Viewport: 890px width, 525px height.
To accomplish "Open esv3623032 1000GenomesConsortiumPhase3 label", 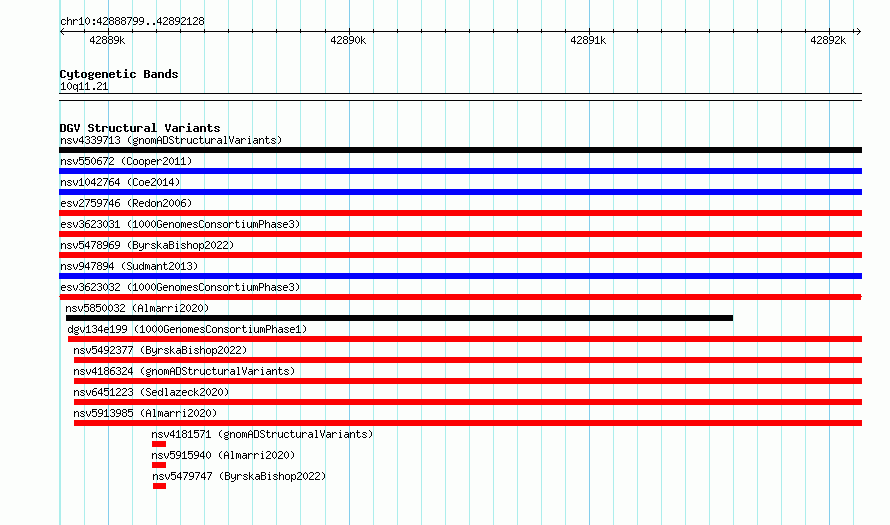I will pyautogui.click(x=180, y=287).
